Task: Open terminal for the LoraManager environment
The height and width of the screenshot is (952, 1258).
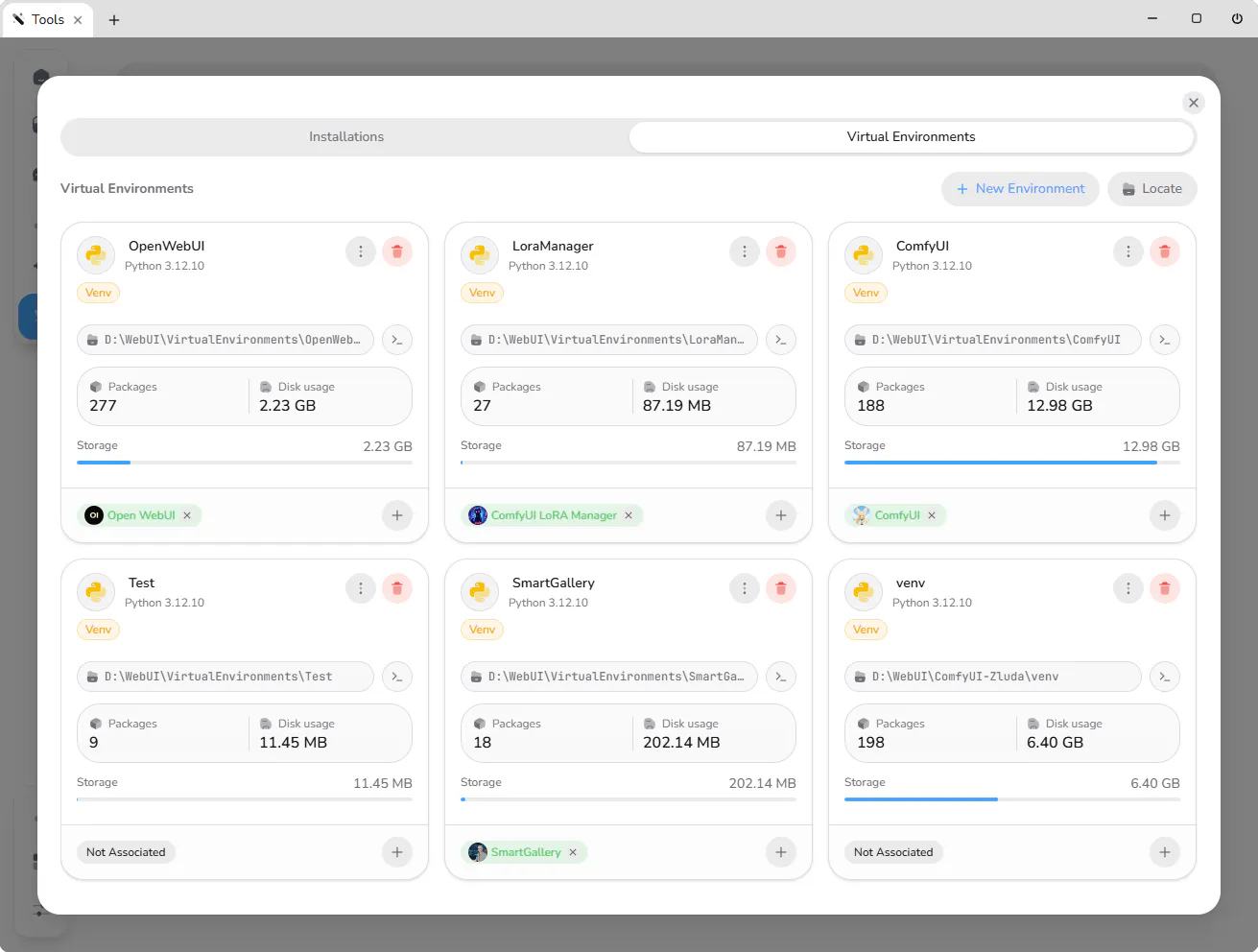Action: pos(781,340)
